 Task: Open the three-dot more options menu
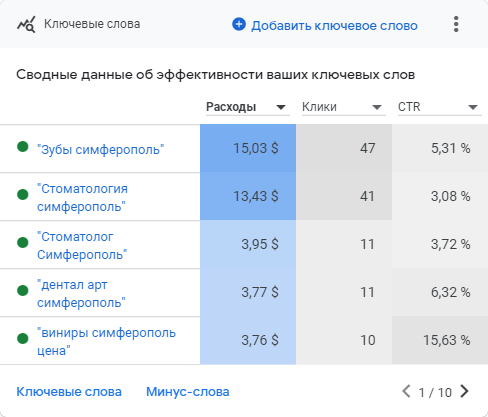click(456, 24)
